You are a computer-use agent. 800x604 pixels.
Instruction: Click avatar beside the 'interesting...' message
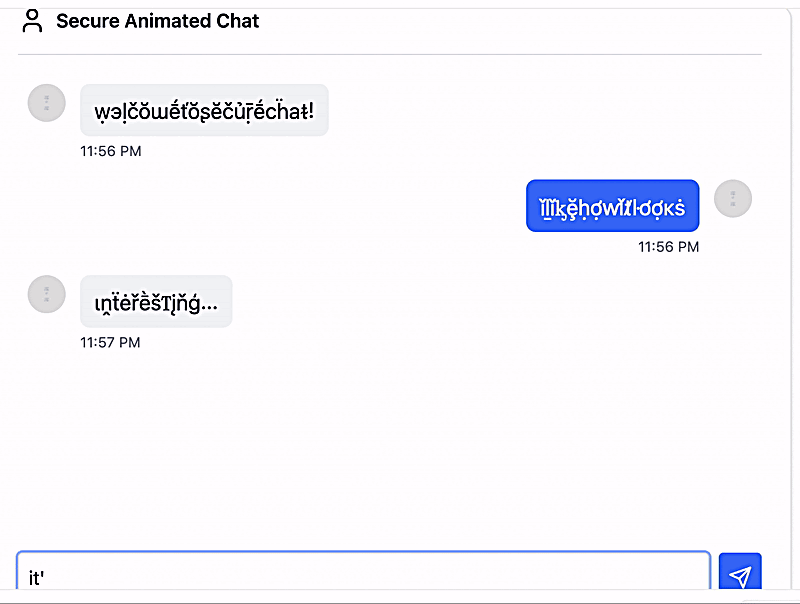click(x=46, y=294)
